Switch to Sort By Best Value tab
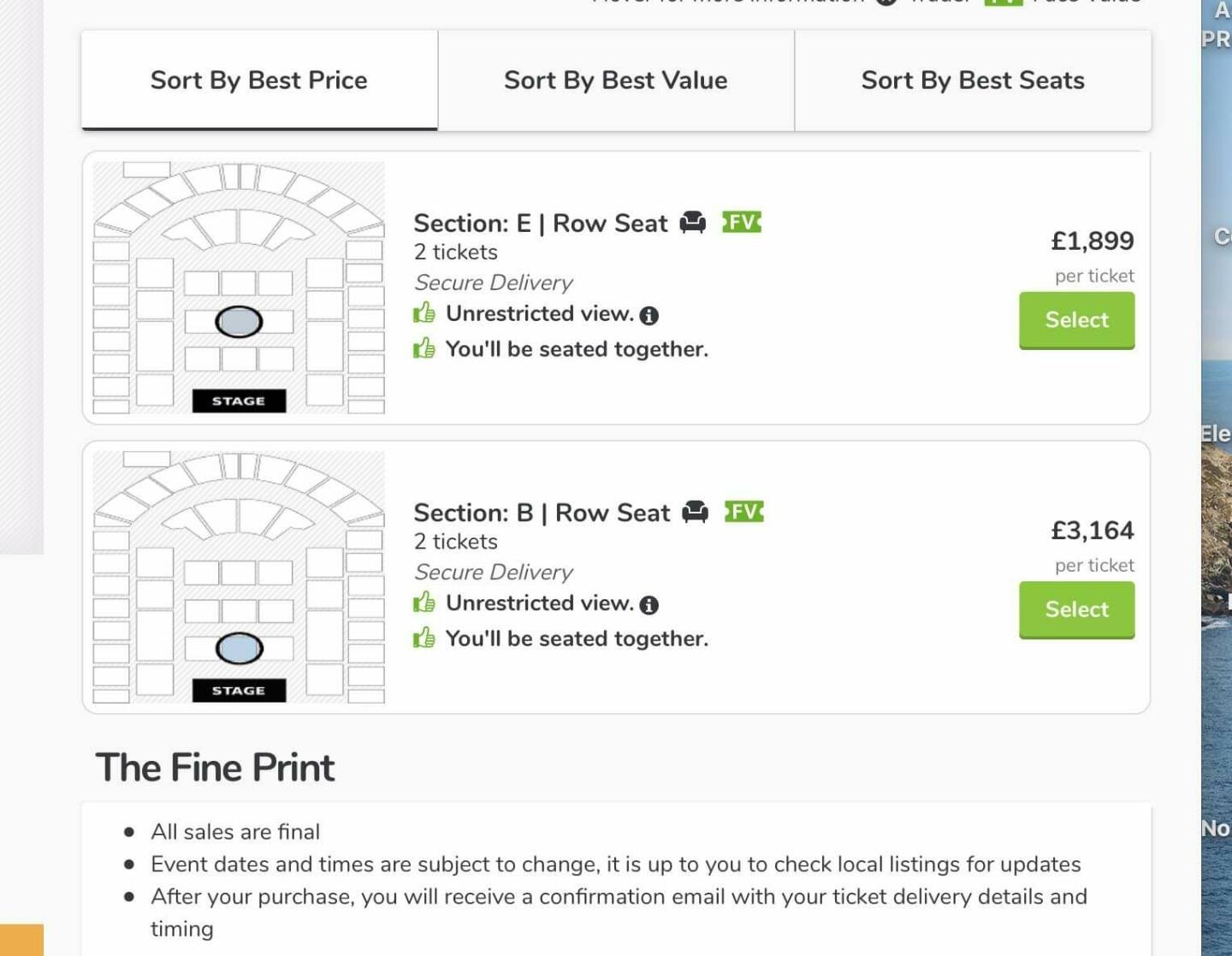The image size is (1232, 956). coord(616,80)
